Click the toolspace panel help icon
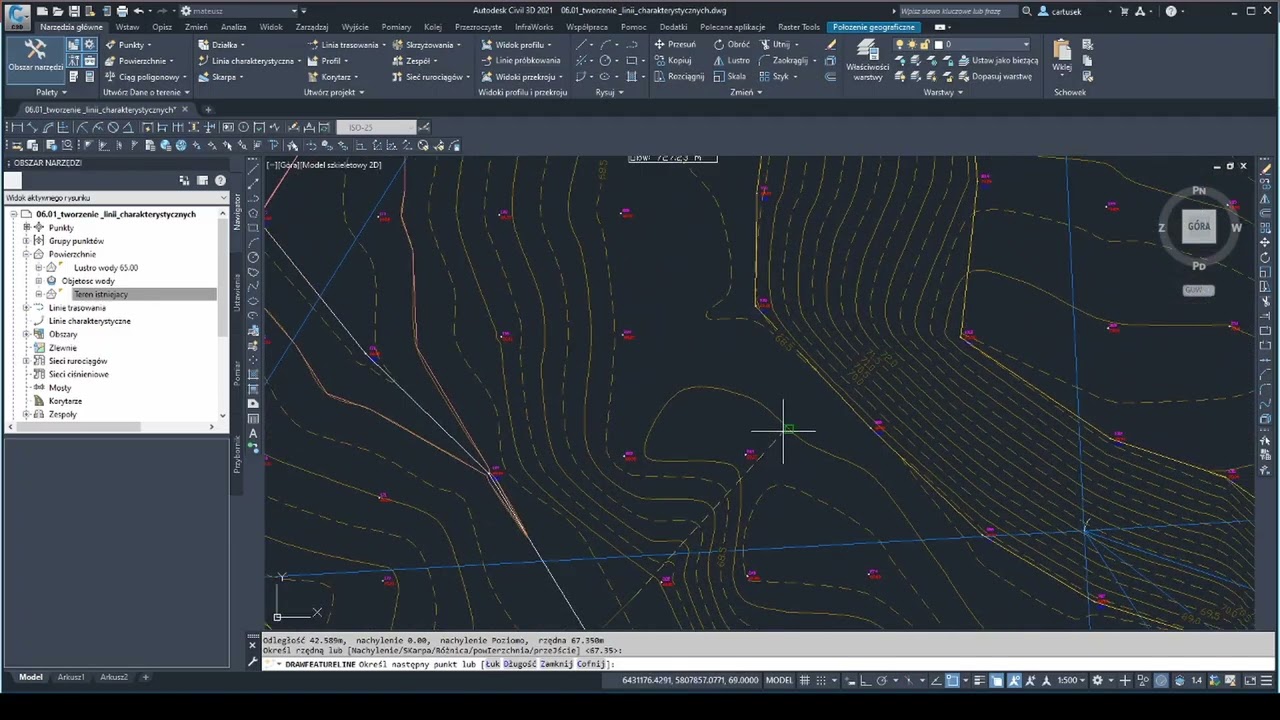The width and height of the screenshot is (1280, 720). [x=220, y=181]
